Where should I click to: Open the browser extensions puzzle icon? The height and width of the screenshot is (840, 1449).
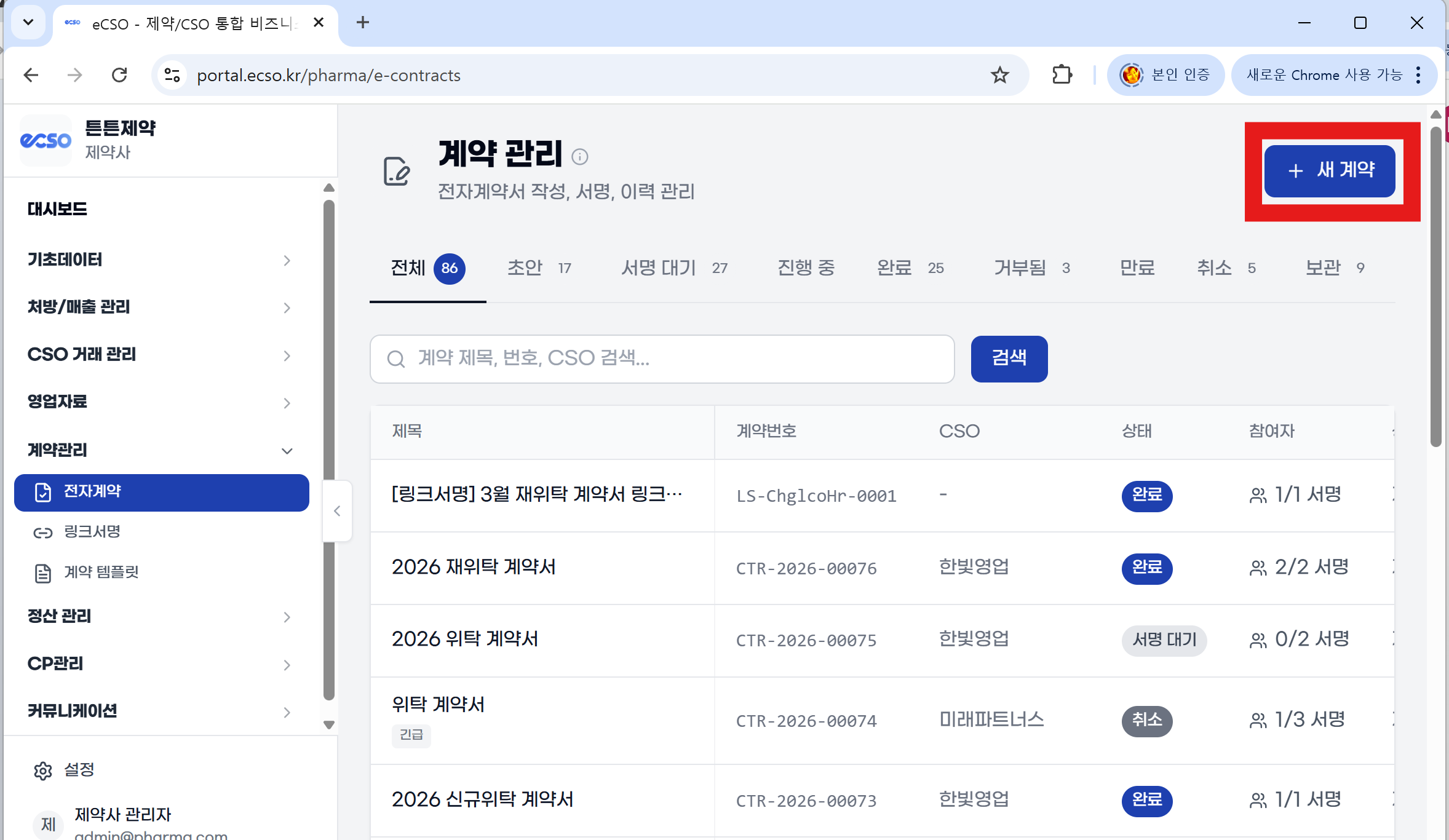(1062, 75)
